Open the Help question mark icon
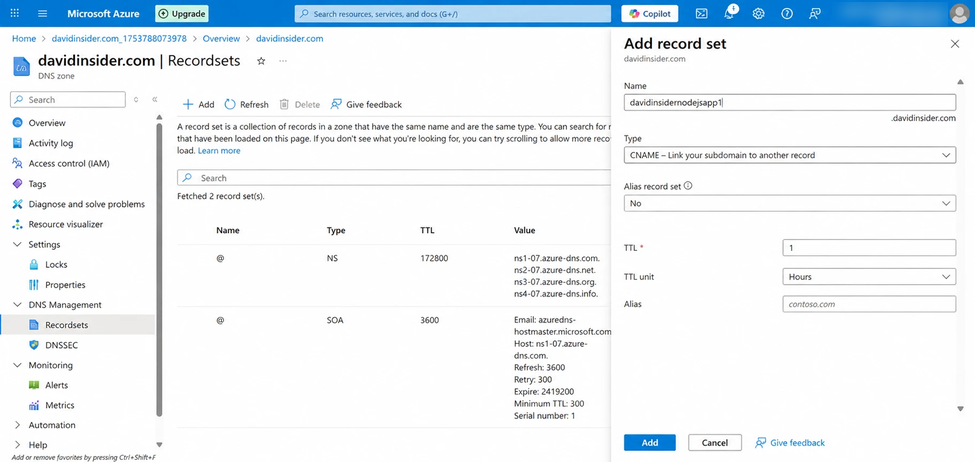 (x=787, y=13)
